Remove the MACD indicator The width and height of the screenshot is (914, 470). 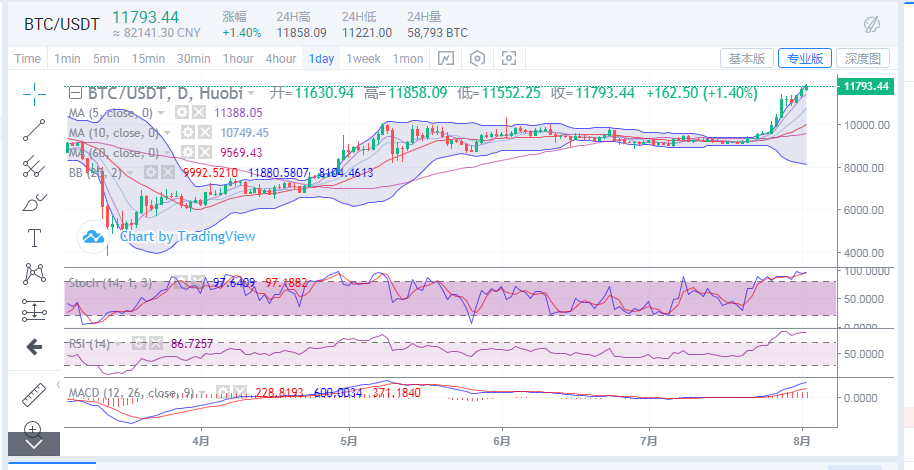[x=240, y=393]
